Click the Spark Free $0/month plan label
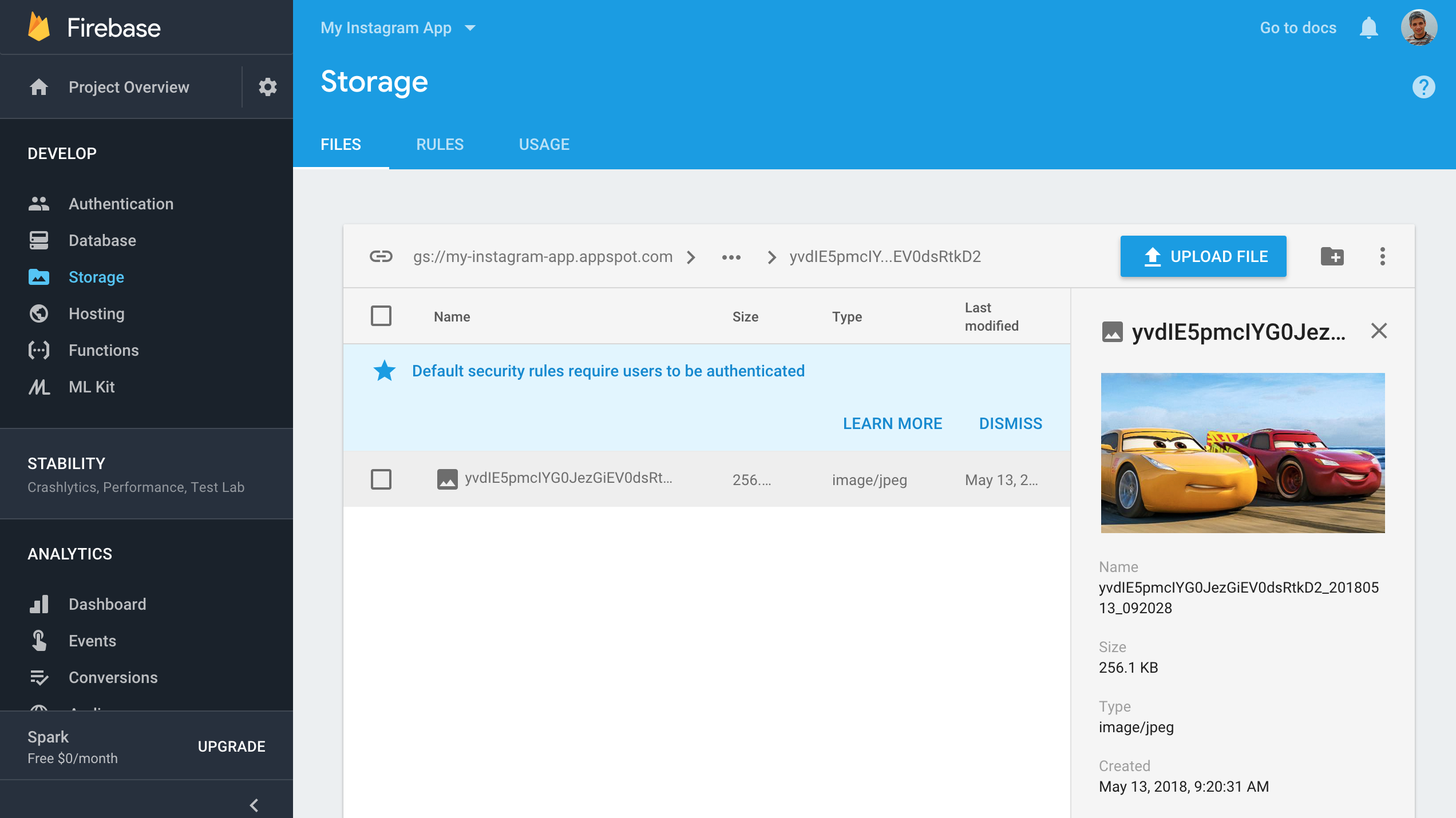This screenshot has width=1456, height=818. 73,746
